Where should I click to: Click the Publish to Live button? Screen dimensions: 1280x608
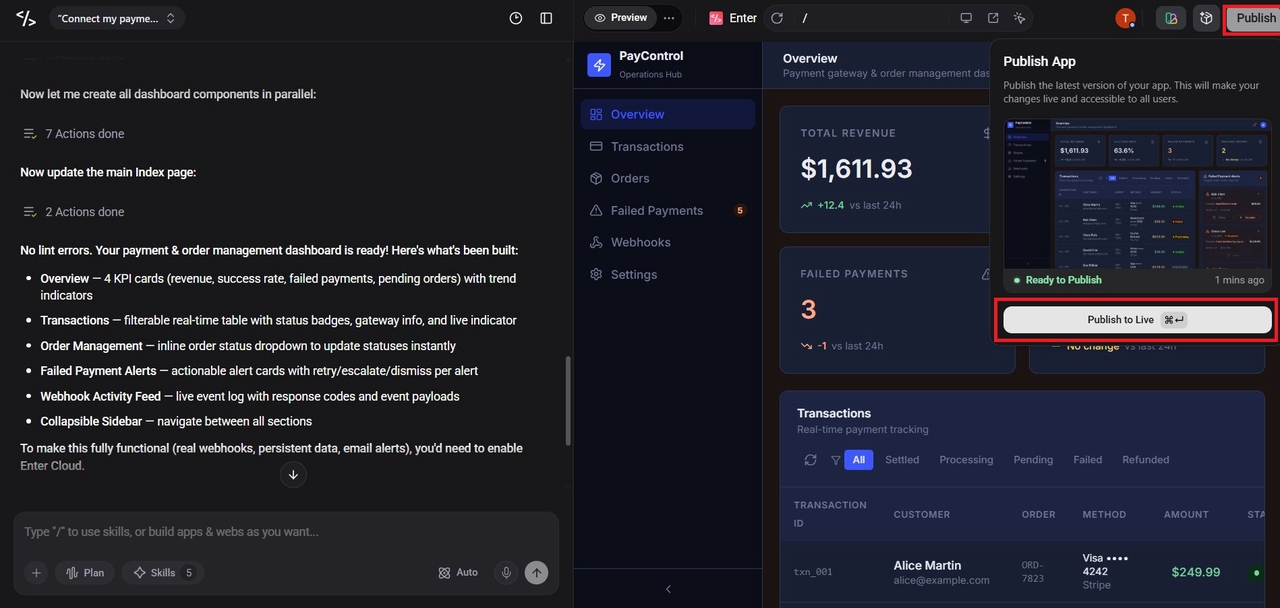tap(1137, 320)
